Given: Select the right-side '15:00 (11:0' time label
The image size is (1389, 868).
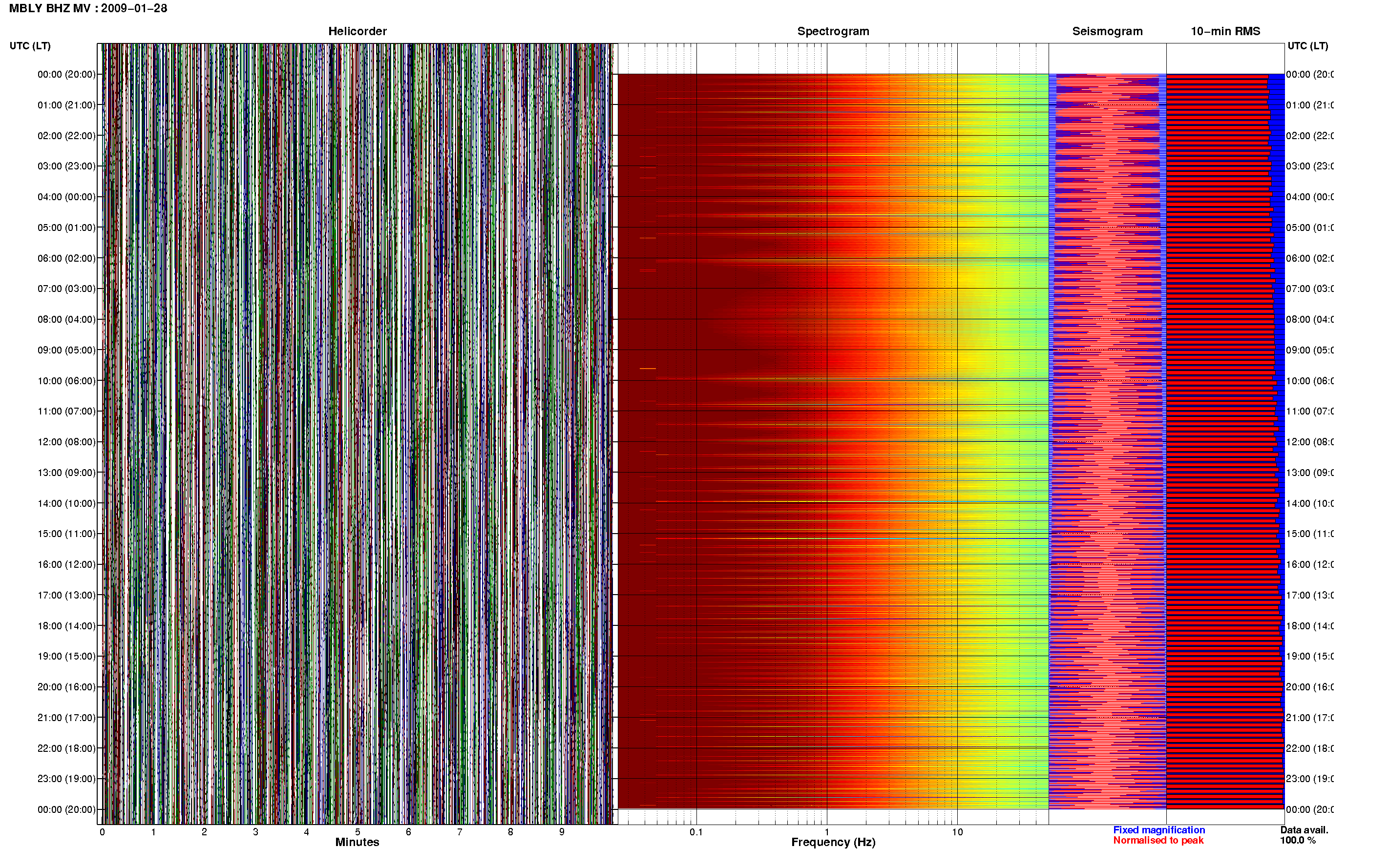Looking at the screenshot, I should [x=1310, y=534].
